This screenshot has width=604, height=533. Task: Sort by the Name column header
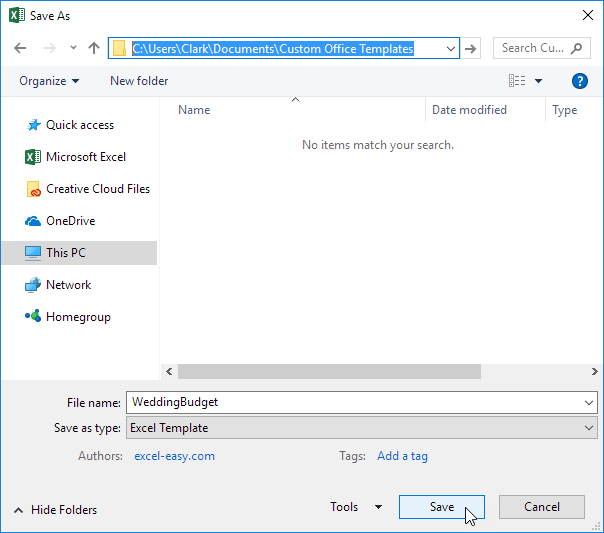[x=194, y=110]
